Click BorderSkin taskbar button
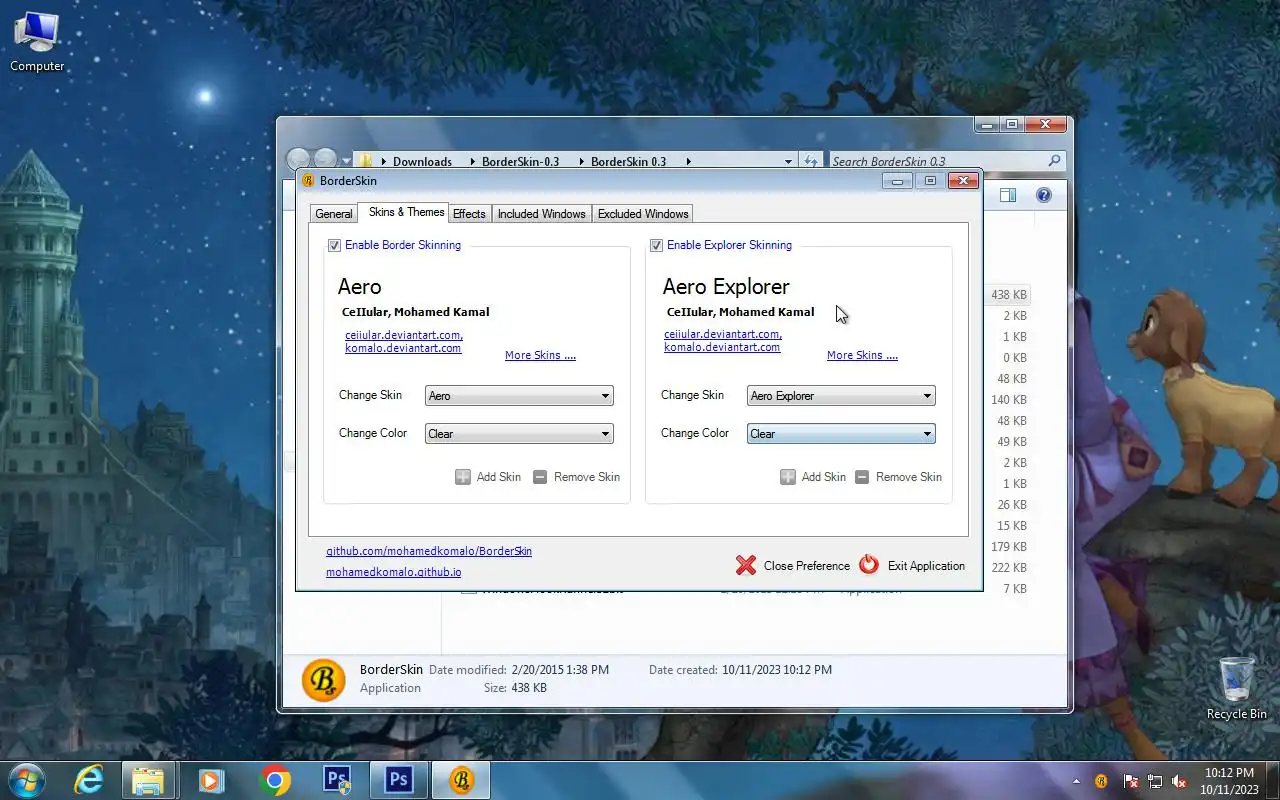The height and width of the screenshot is (800, 1280). [461, 780]
